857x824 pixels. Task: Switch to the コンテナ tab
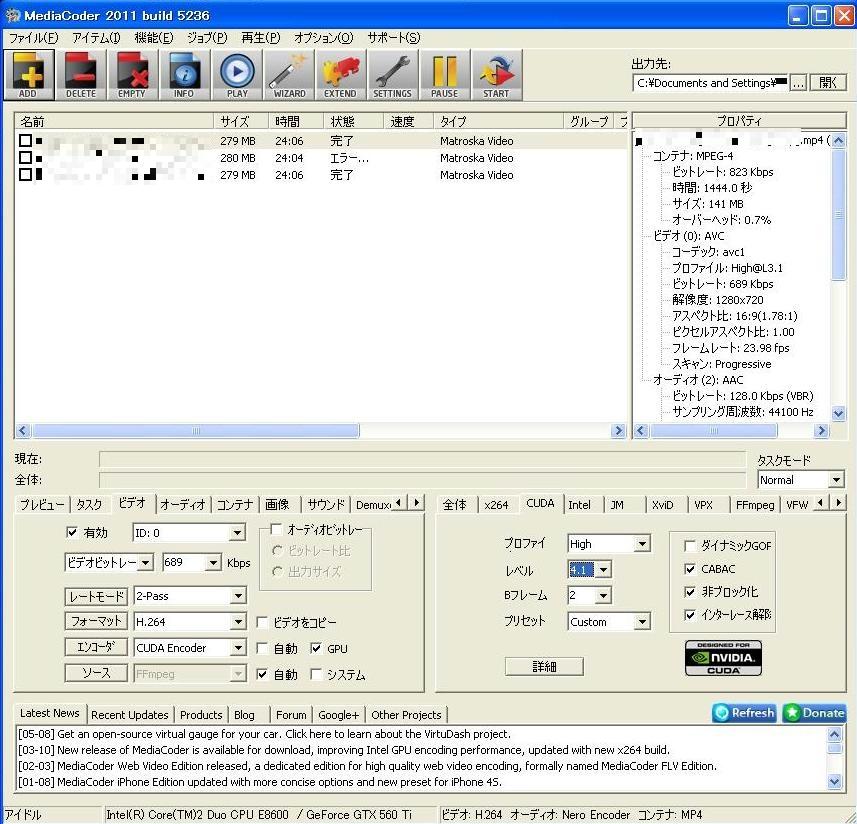pos(235,504)
